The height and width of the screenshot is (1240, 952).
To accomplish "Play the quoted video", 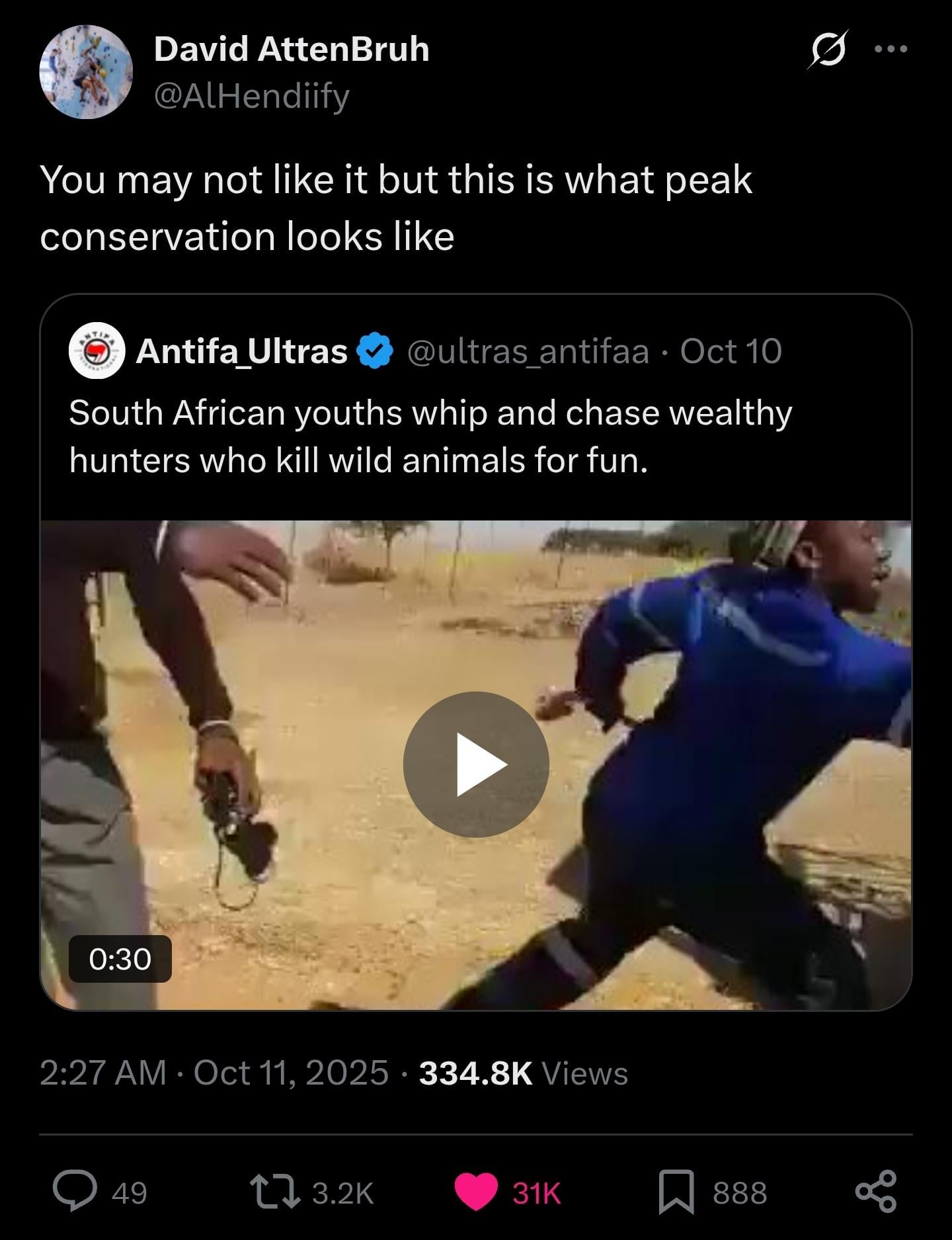I will click(476, 765).
